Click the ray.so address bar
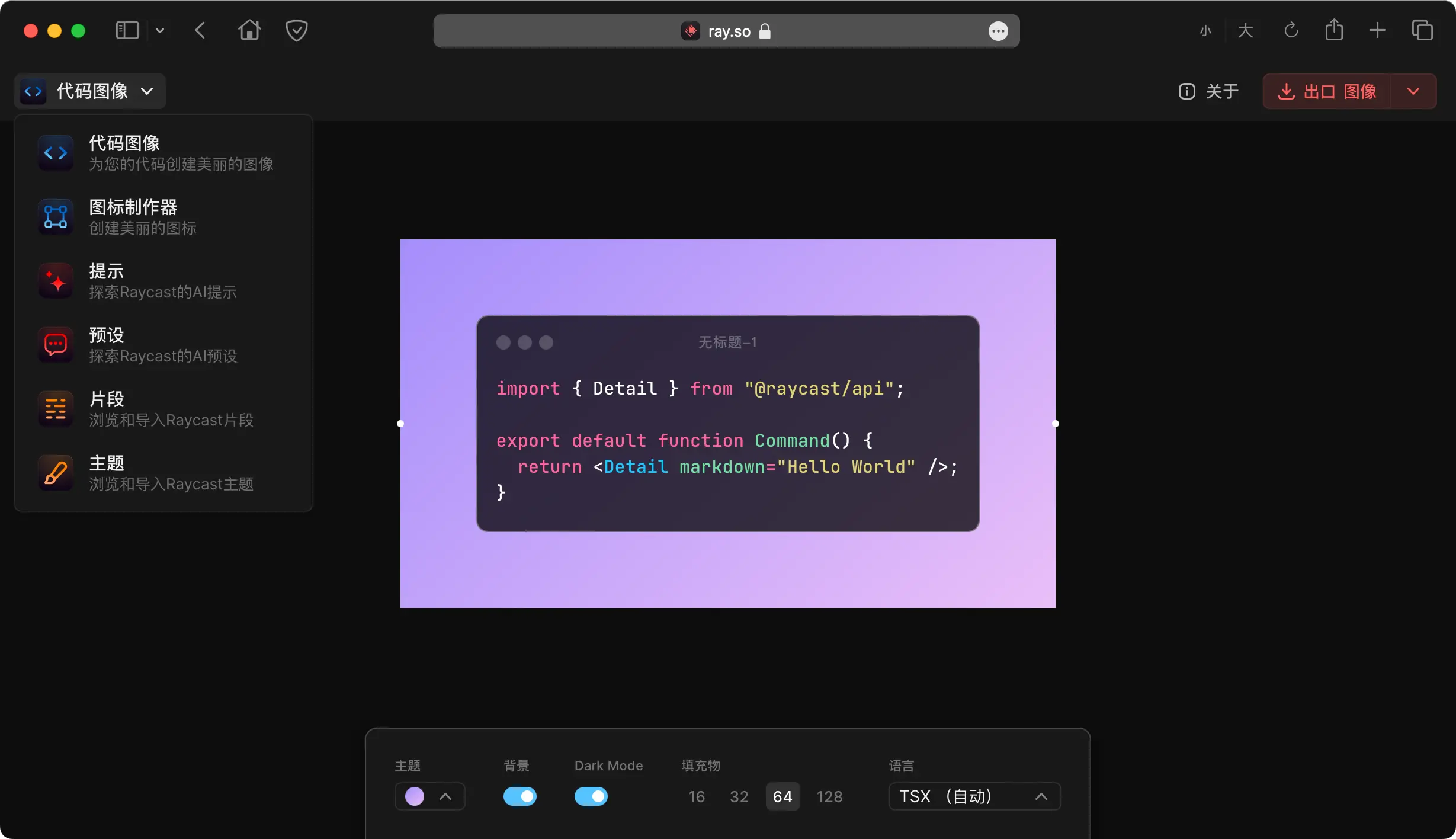 726,31
